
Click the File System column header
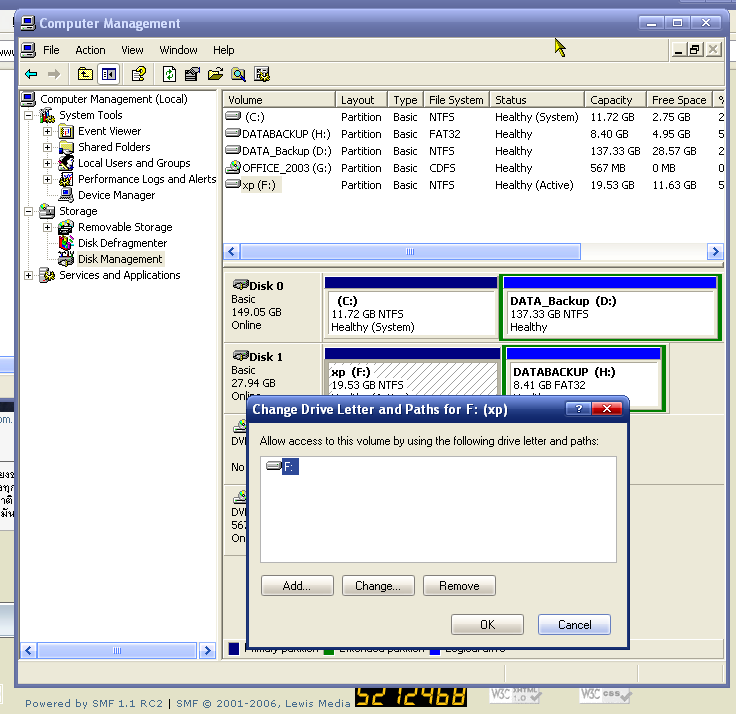(x=456, y=100)
